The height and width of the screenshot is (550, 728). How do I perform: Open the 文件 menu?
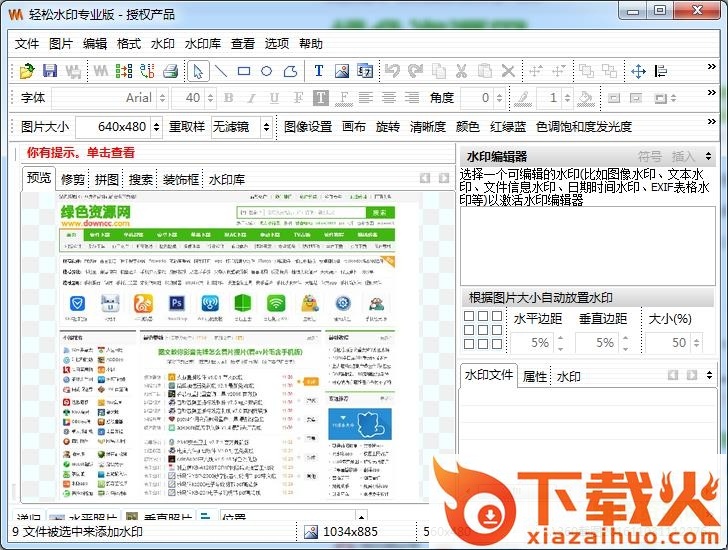pos(26,44)
